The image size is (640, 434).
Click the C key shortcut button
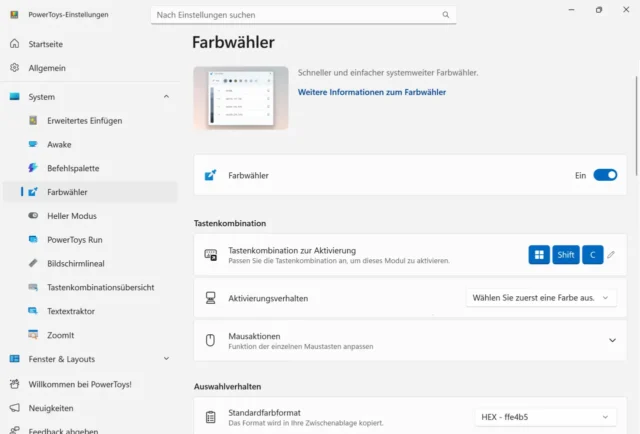(593, 255)
